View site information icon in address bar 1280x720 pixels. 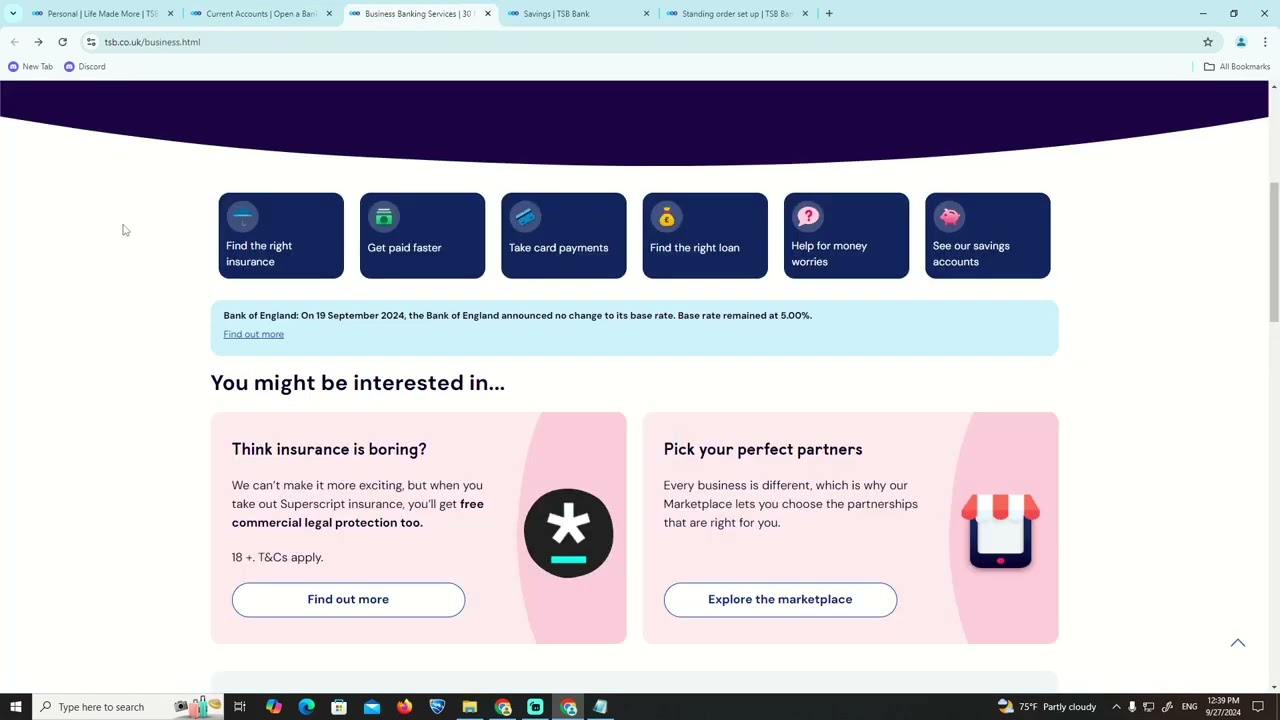pyautogui.click(x=91, y=42)
